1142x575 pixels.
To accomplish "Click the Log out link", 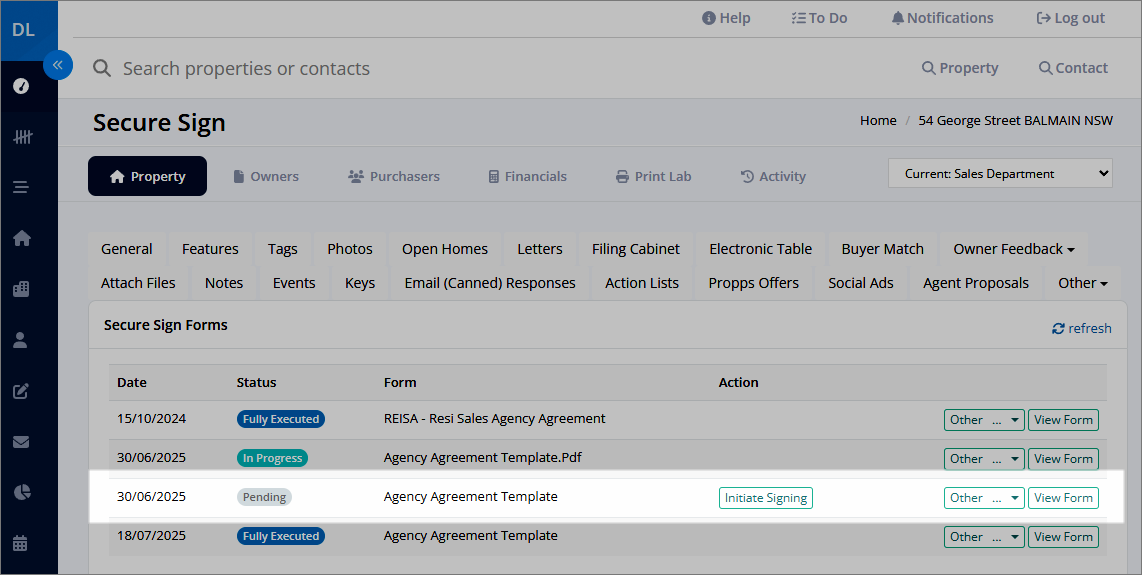I will coord(1070,18).
